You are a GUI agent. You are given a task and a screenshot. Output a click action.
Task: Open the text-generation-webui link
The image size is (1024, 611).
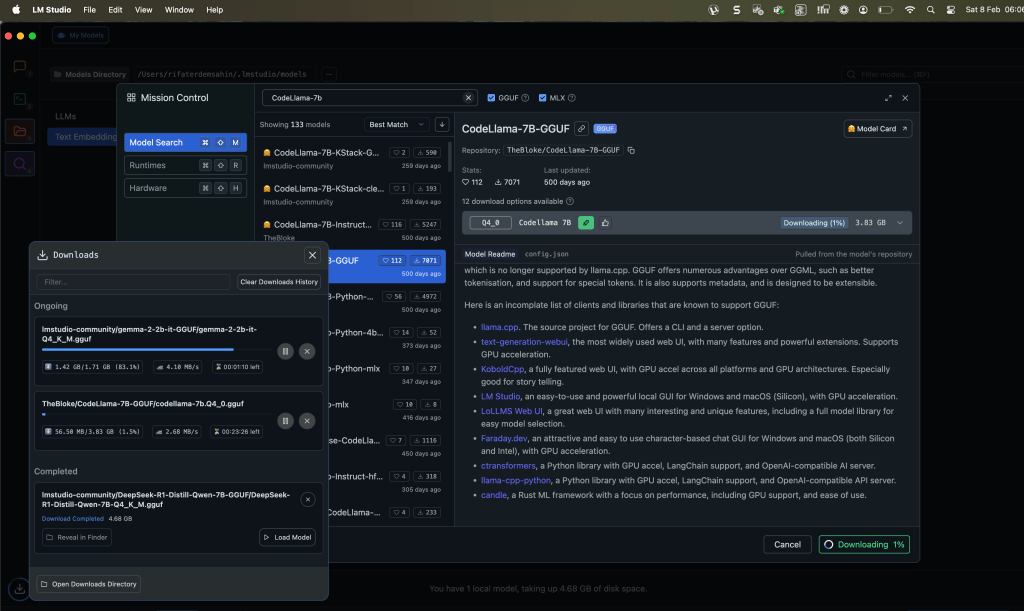click(524, 342)
